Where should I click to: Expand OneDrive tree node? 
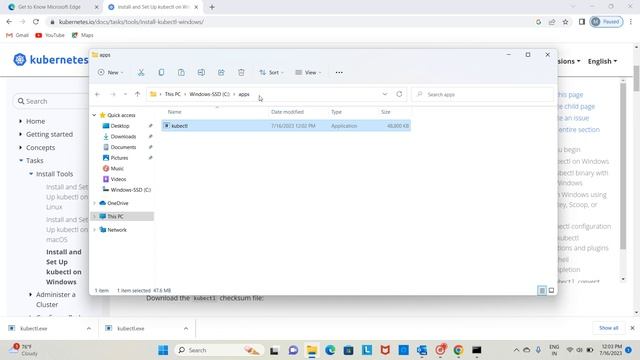(94, 203)
